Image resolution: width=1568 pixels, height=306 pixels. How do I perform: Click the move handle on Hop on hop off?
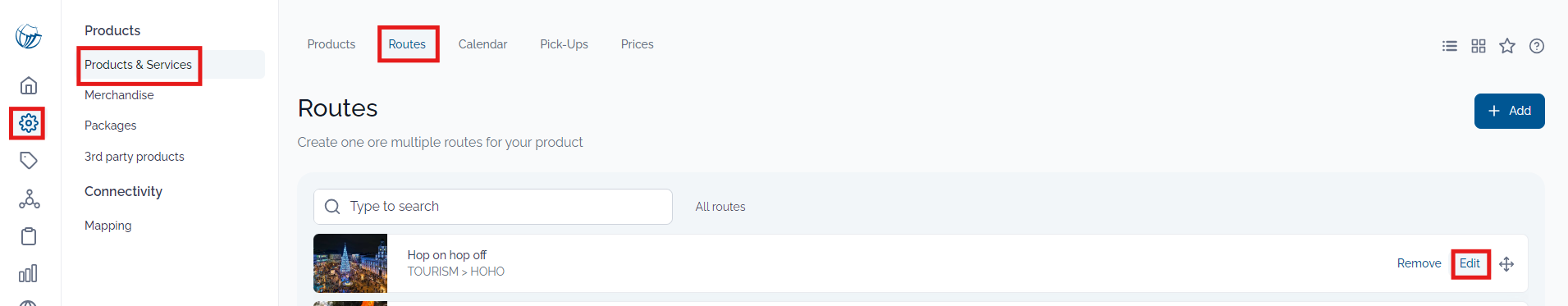point(1506,264)
